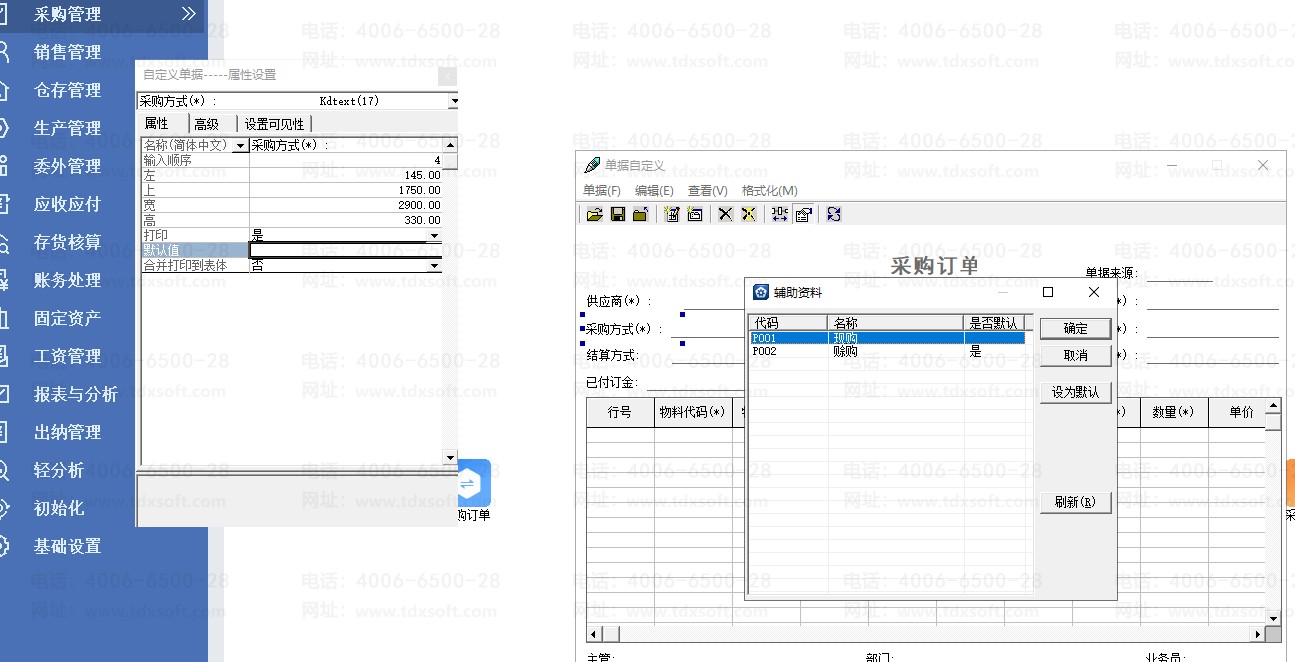This screenshot has width=1295, height=662.
Task: Open the 采购方式 Kdtext control selector dropdown
Action: [453, 101]
